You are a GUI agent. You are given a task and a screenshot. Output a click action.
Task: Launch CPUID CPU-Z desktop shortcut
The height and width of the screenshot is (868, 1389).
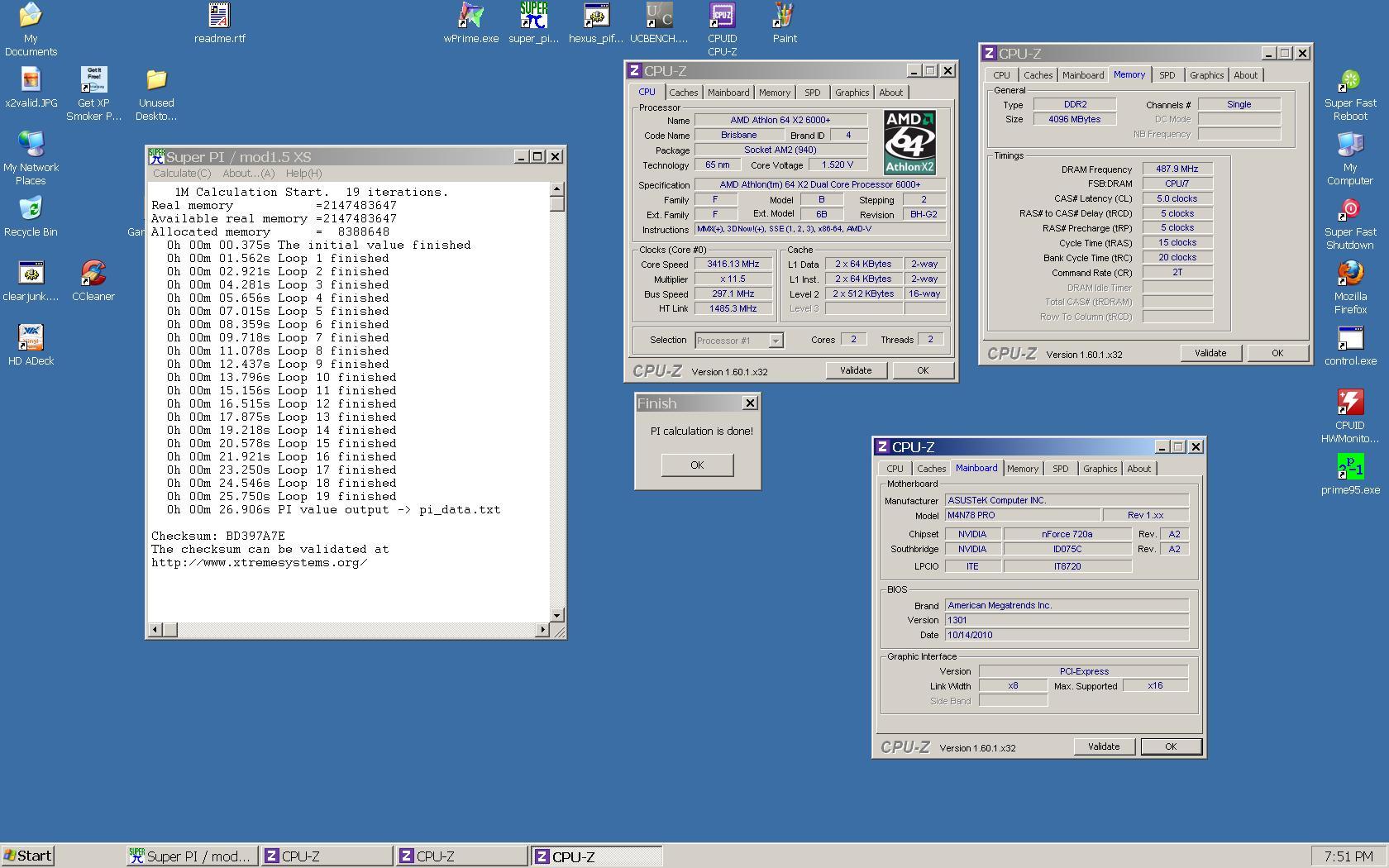(722, 29)
